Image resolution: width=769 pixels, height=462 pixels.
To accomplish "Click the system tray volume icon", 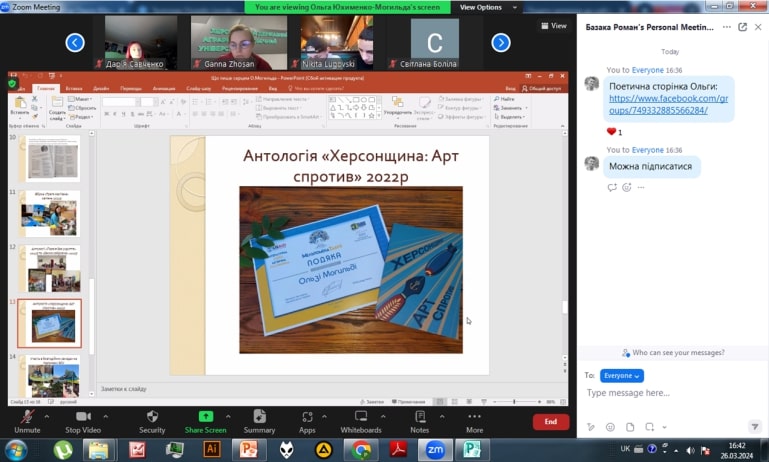I will (691, 450).
